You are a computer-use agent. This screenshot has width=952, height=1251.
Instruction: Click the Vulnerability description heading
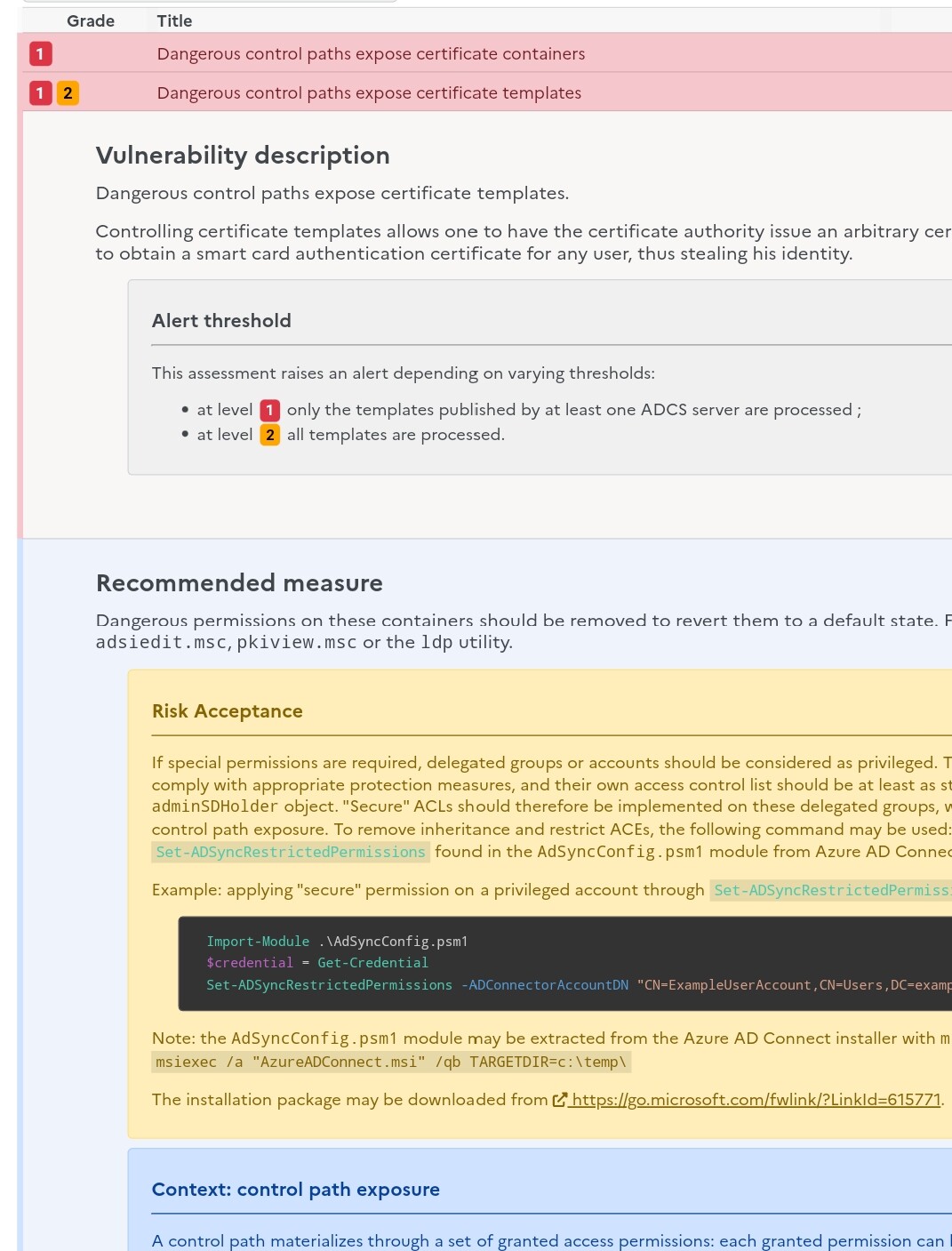pyautogui.click(x=243, y=156)
